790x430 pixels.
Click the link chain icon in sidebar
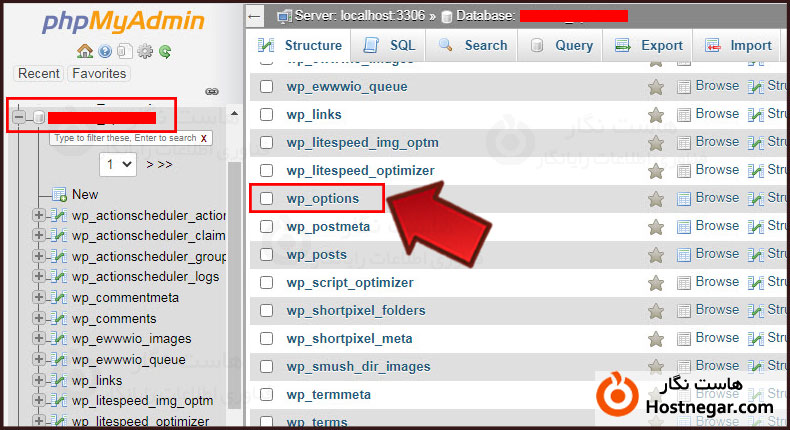point(211,91)
